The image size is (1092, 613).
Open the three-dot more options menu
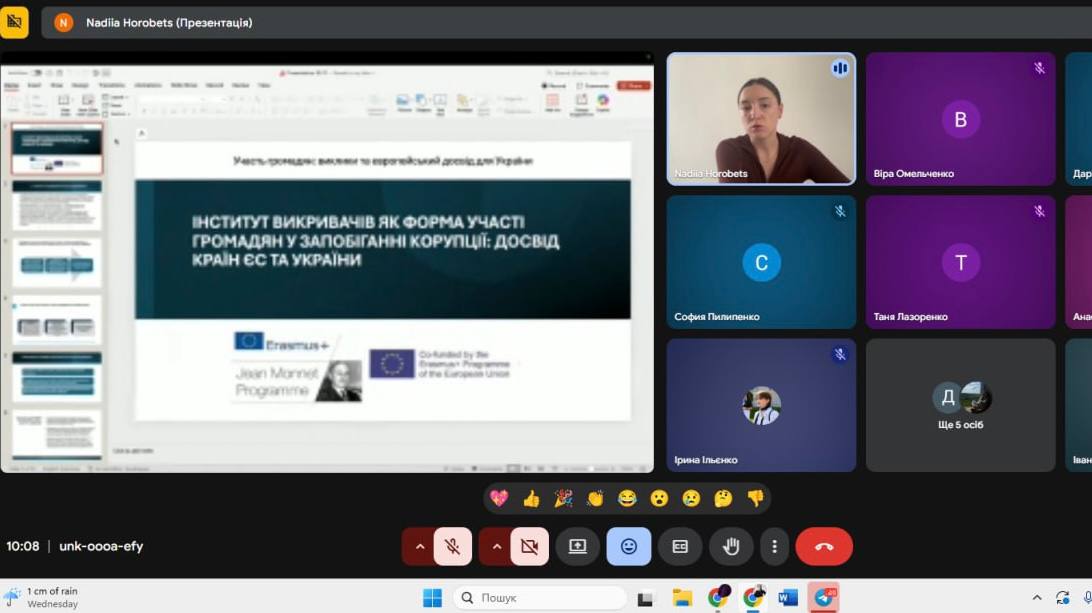(774, 546)
